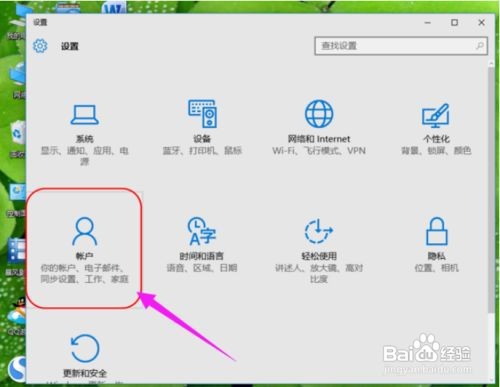Click the 设备 label text
The height and width of the screenshot is (387, 500).
pos(202,139)
